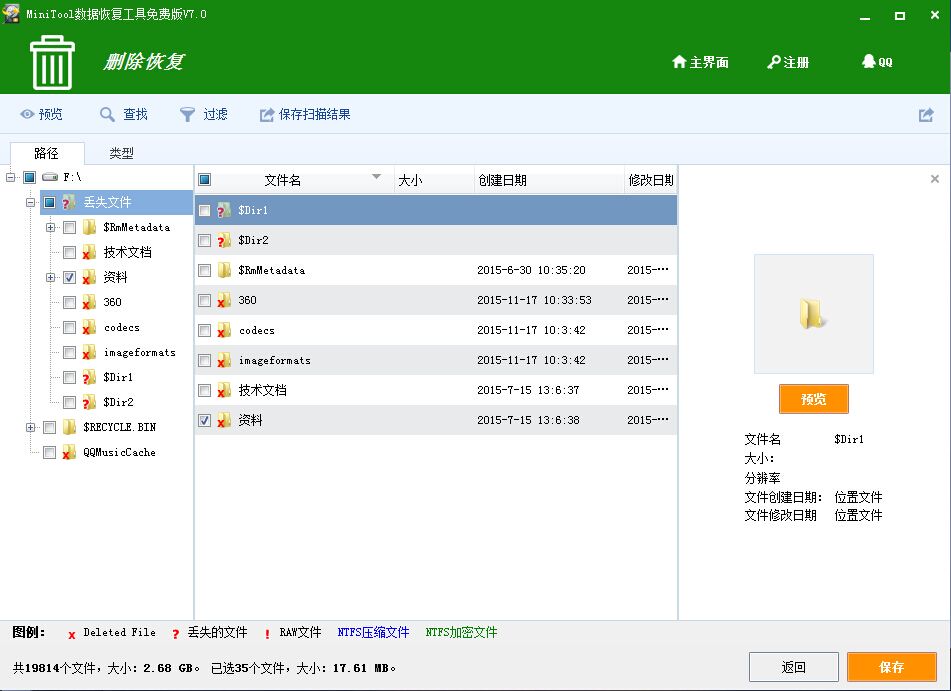Collapse the 丢失文件 tree node
The height and width of the screenshot is (691, 951).
pos(30,202)
